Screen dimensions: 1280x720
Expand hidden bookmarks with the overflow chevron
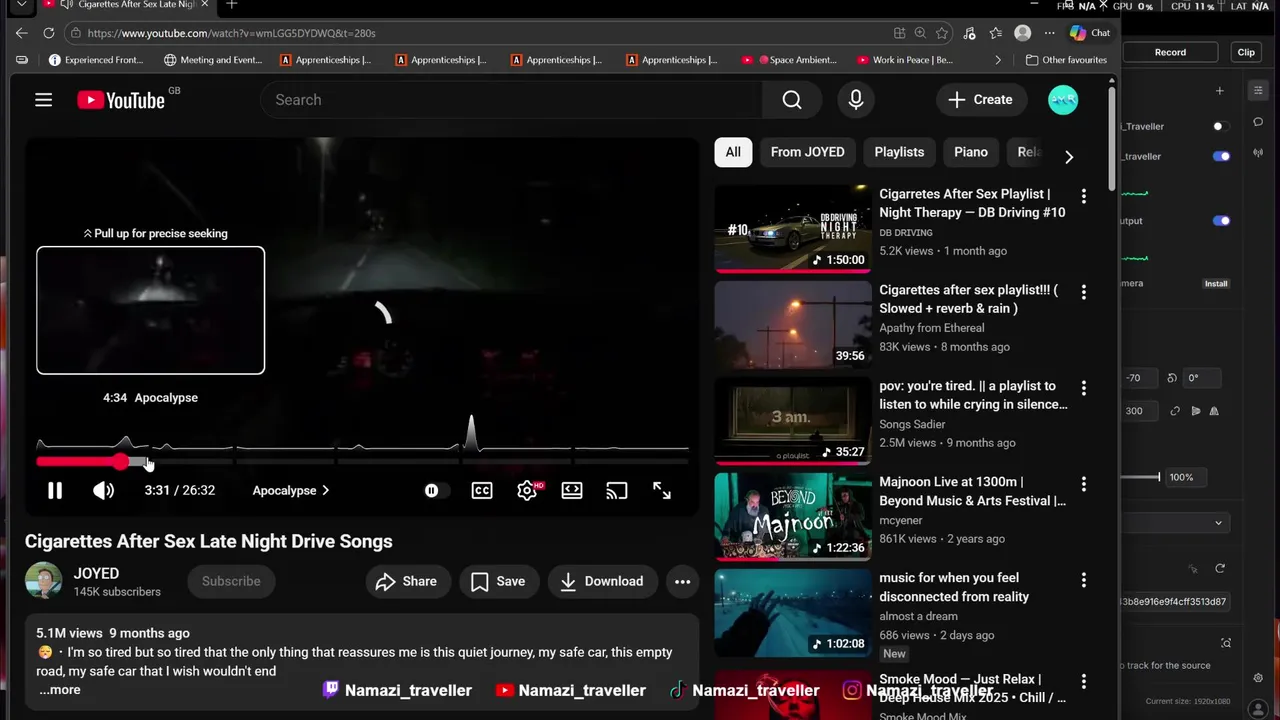(997, 60)
